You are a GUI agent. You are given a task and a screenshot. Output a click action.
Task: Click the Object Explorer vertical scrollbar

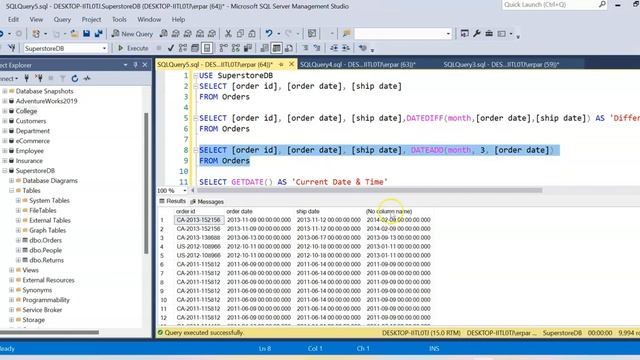(146, 184)
